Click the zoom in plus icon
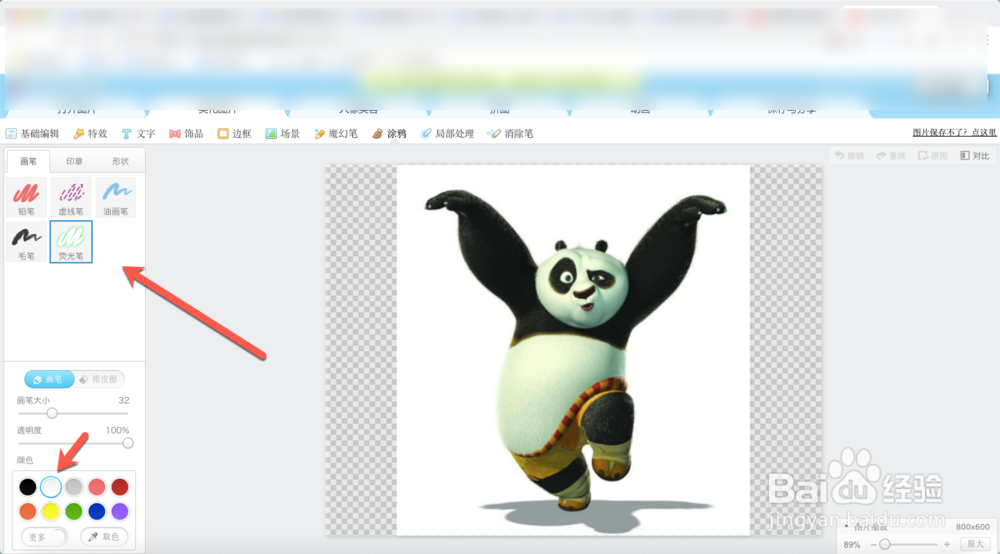This screenshot has height=554, width=1000. 947,544
